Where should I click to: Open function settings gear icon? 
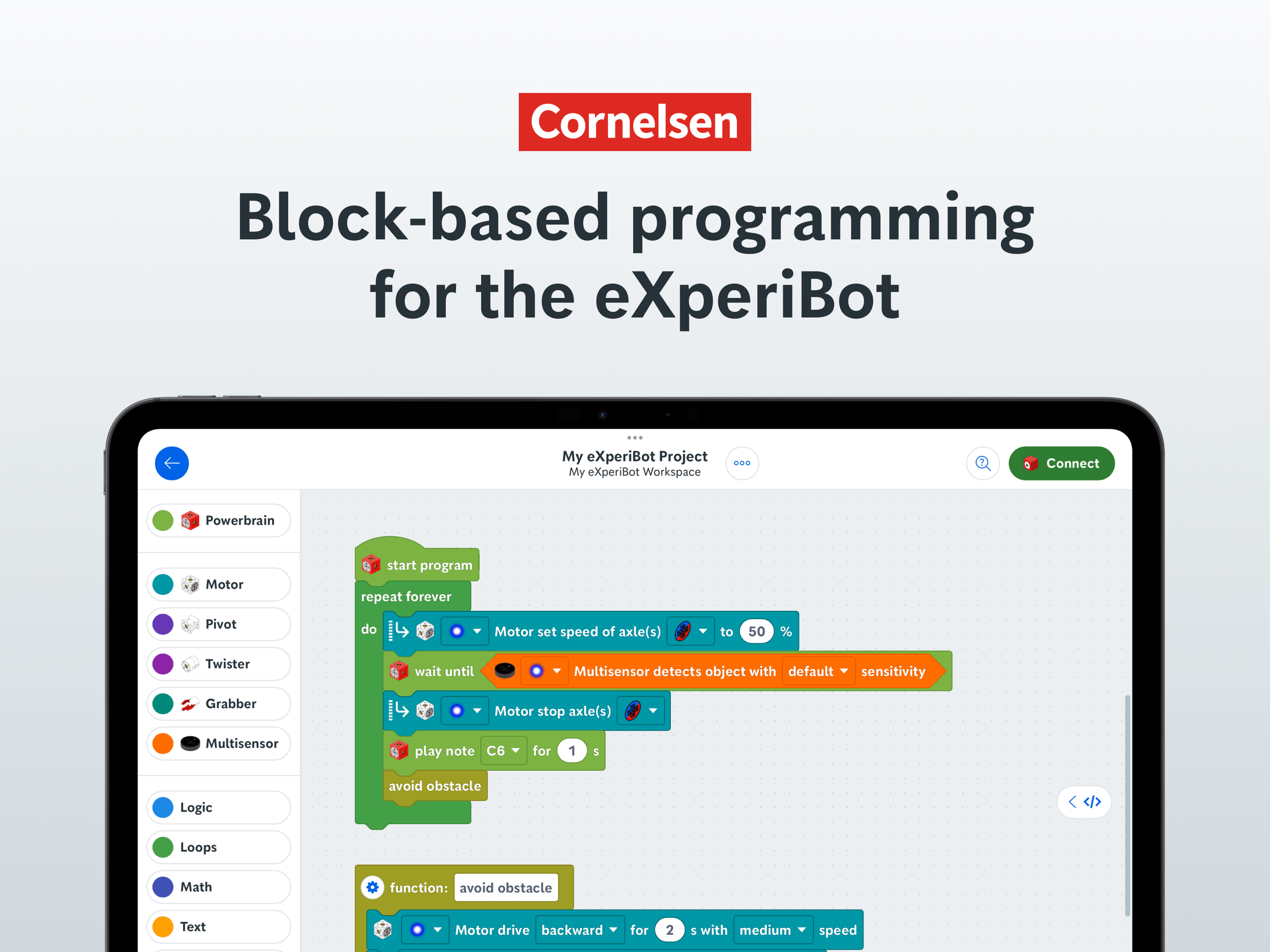(x=373, y=888)
